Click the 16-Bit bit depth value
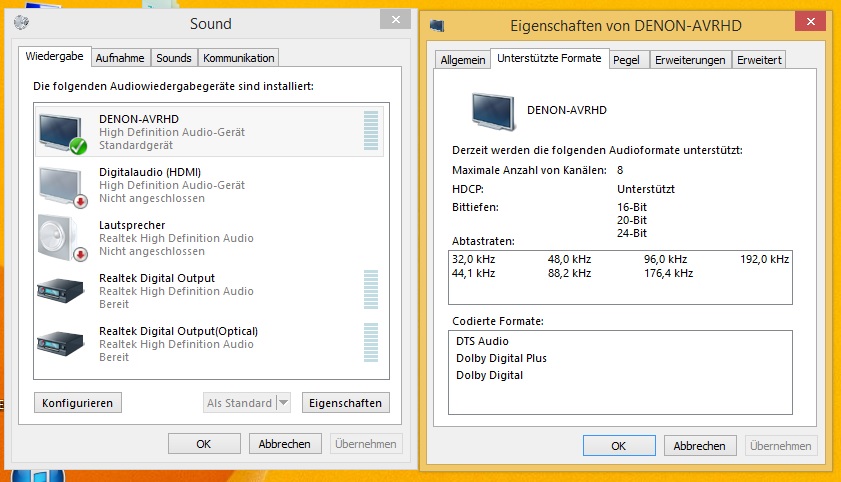Screen dimensions: 841x482 [632, 207]
